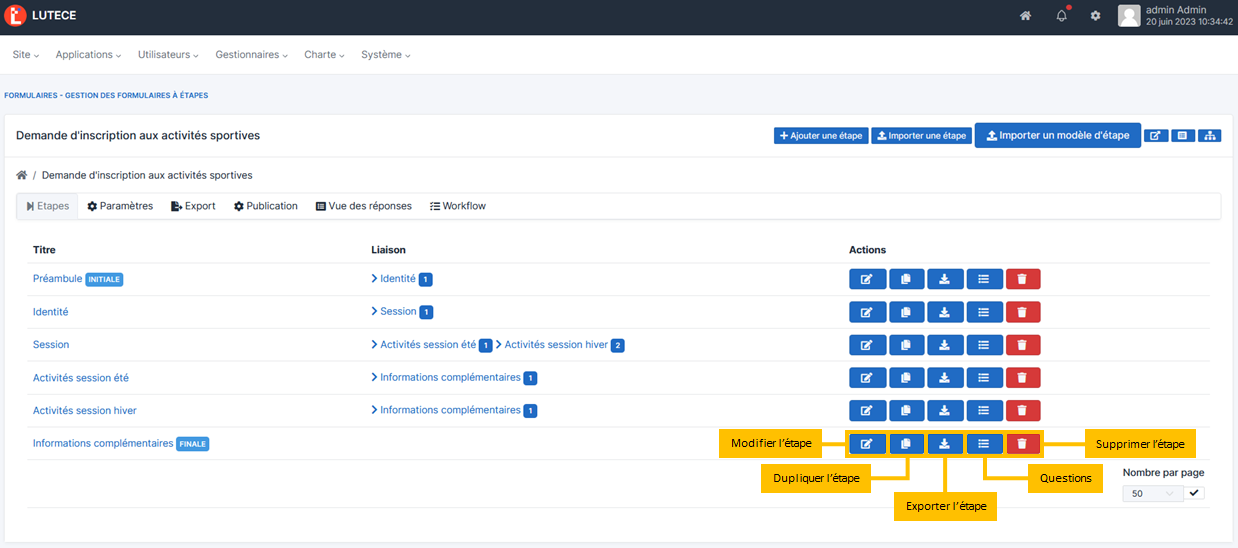The height and width of the screenshot is (548, 1238).
Task: Expand the Utilisateurs menu
Action: click(x=168, y=55)
